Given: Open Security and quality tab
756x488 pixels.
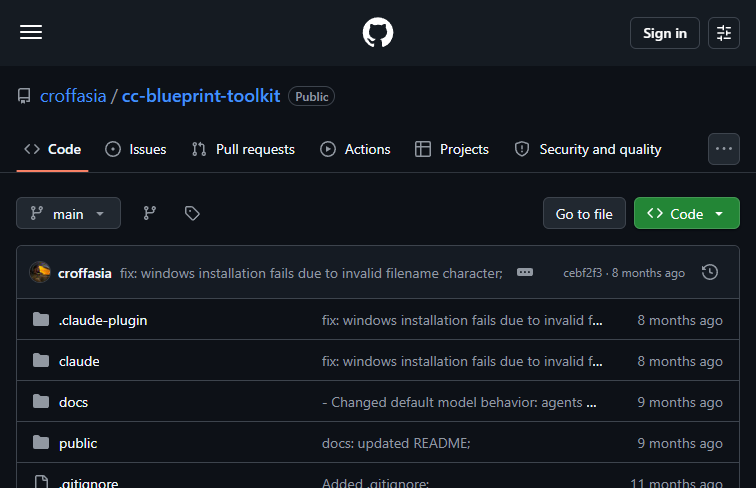Looking at the screenshot, I should [x=588, y=149].
